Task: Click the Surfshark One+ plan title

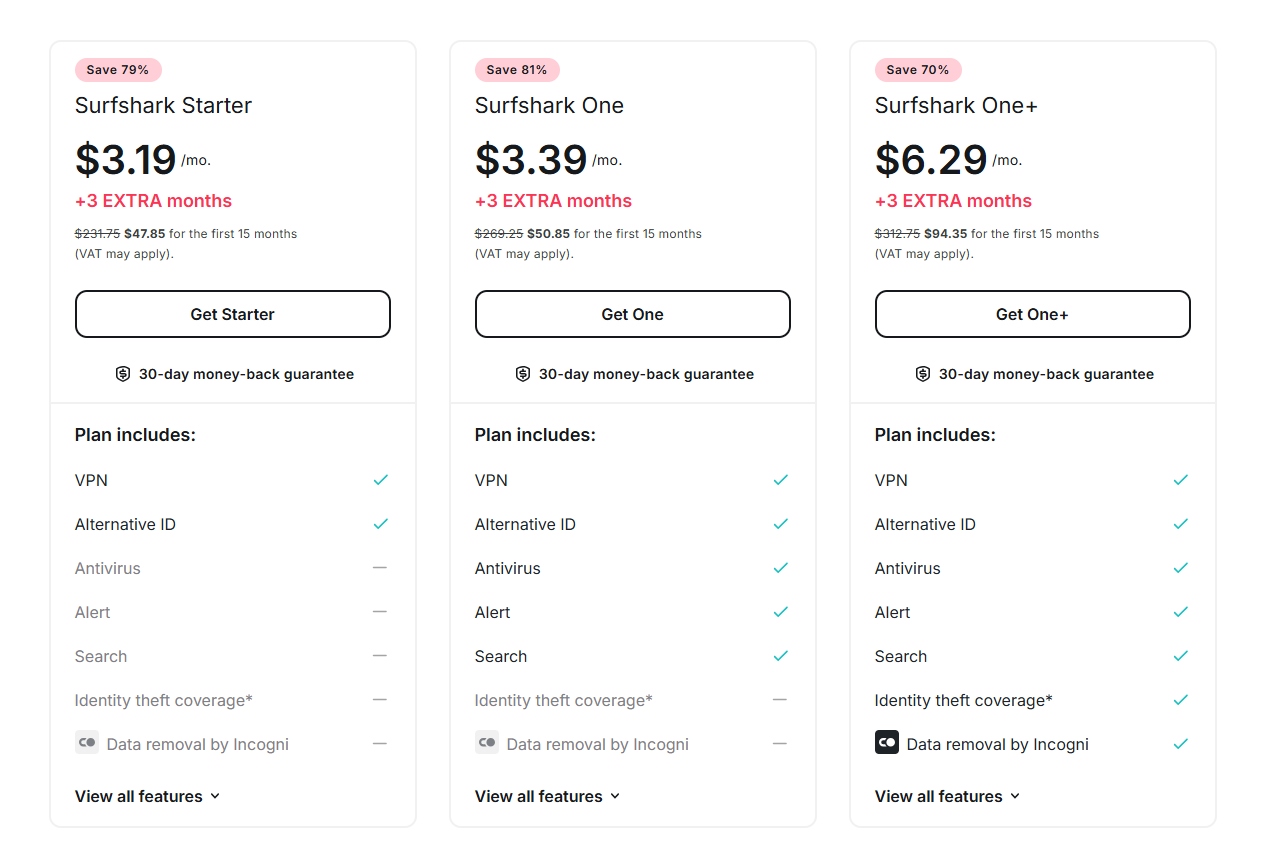Action: point(956,105)
